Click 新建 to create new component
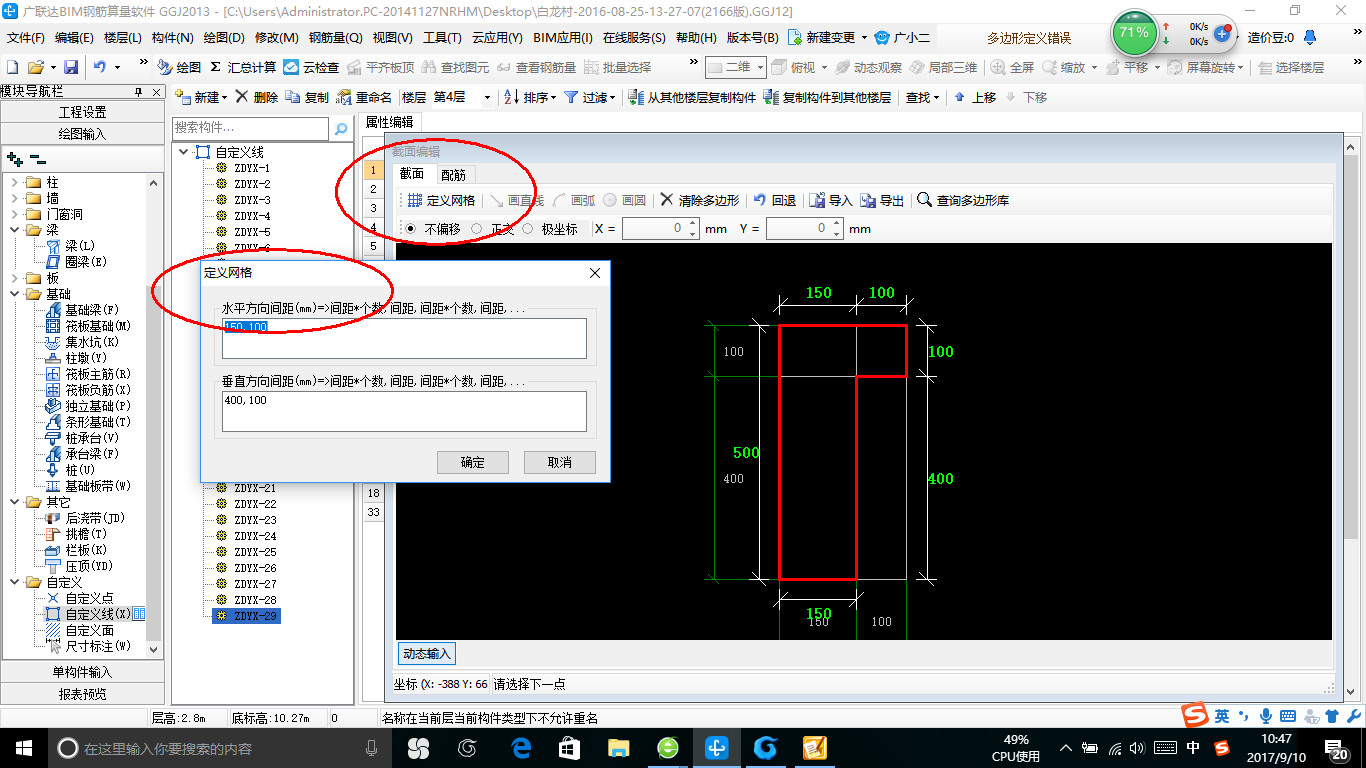1366x768 pixels. click(202, 97)
